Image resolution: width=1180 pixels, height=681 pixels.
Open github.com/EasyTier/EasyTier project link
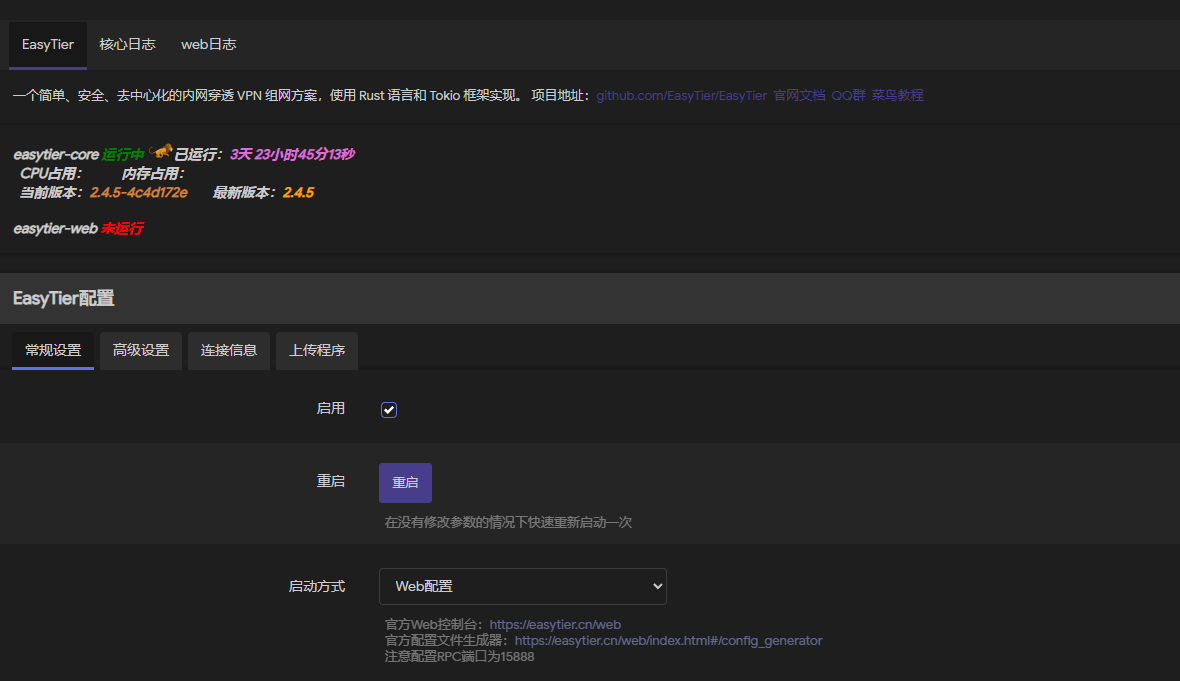coord(681,96)
